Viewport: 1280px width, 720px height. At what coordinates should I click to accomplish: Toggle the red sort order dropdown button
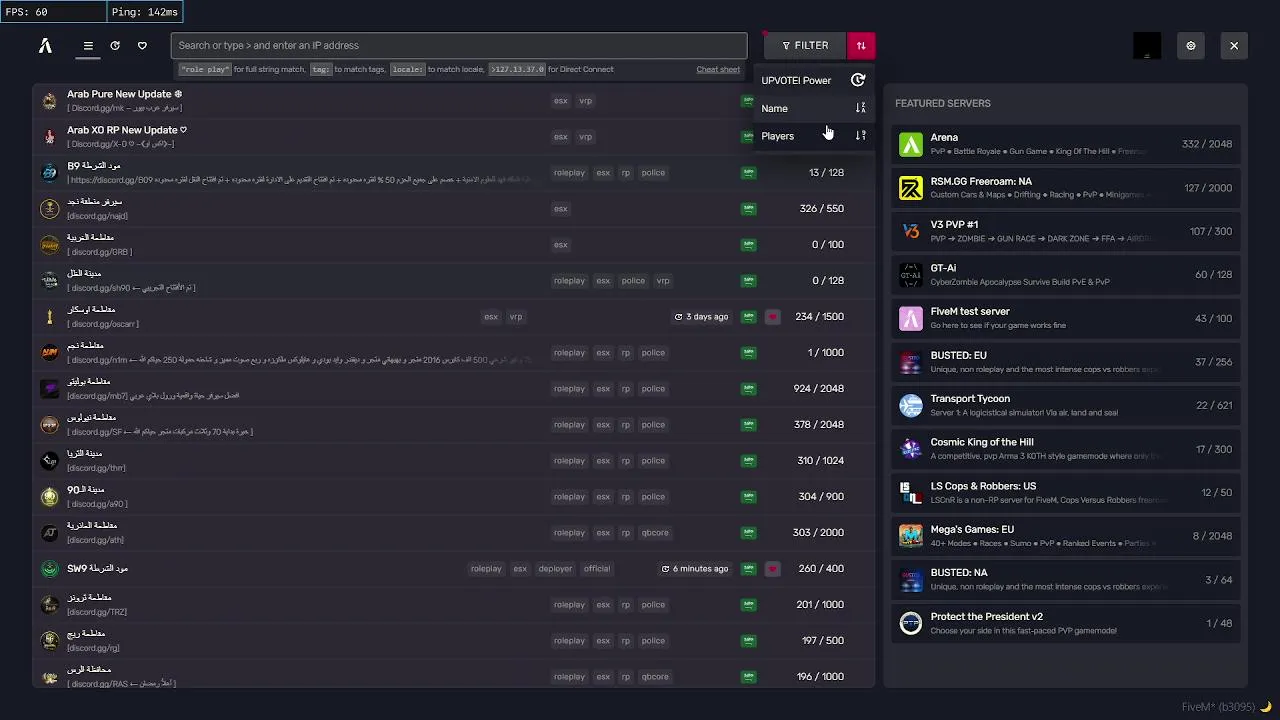point(861,45)
